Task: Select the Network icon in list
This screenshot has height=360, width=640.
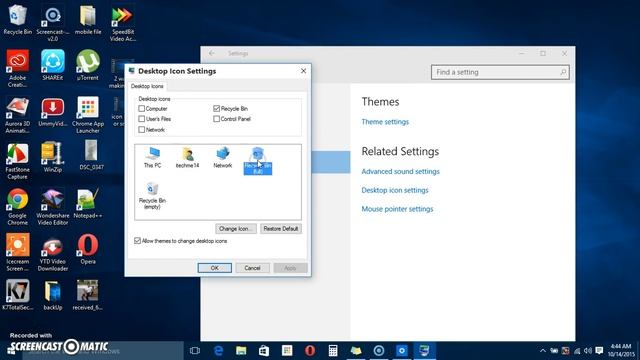Action: [x=222, y=158]
